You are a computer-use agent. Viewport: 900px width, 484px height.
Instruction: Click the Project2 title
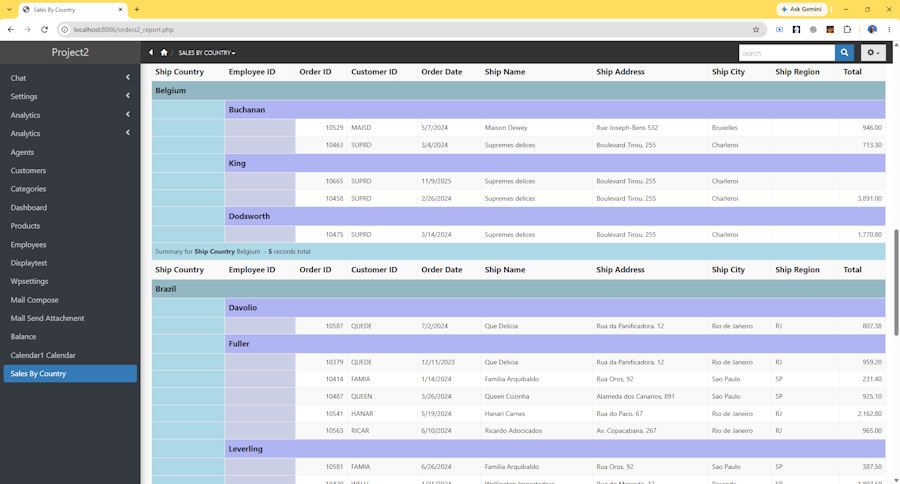tap(70, 52)
